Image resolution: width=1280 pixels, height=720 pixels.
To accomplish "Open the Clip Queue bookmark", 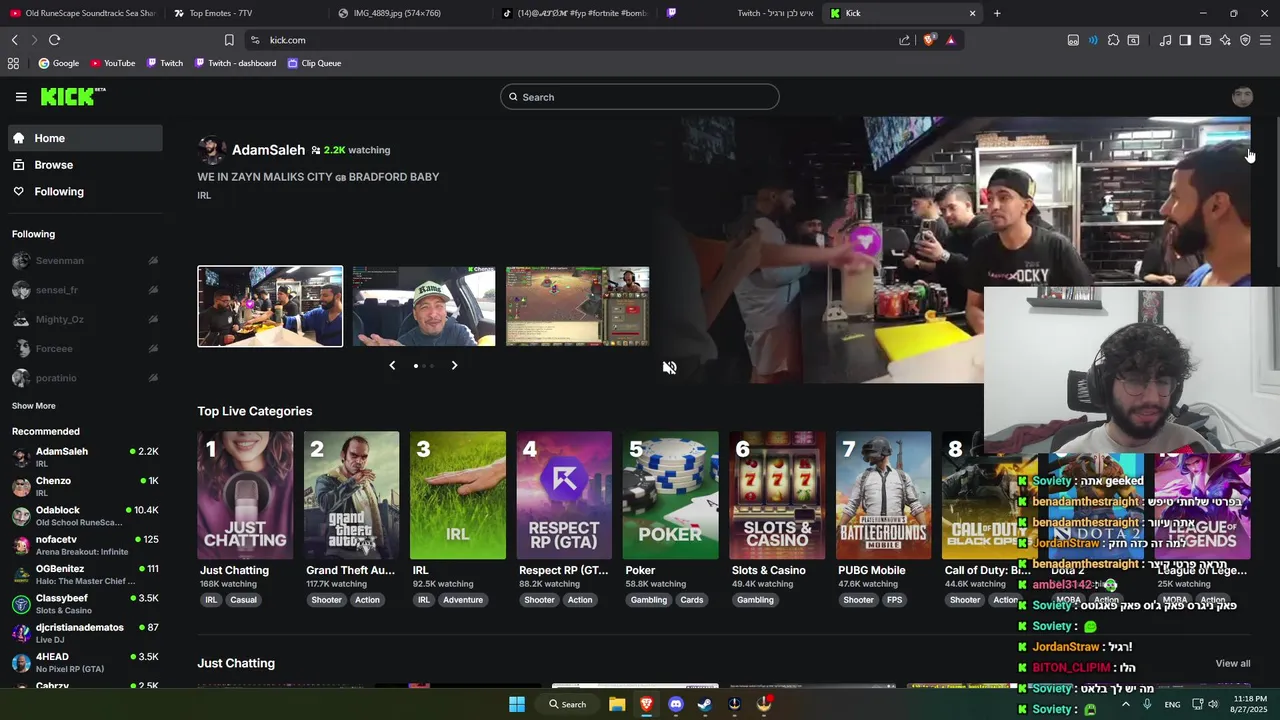I will tap(314, 63).
